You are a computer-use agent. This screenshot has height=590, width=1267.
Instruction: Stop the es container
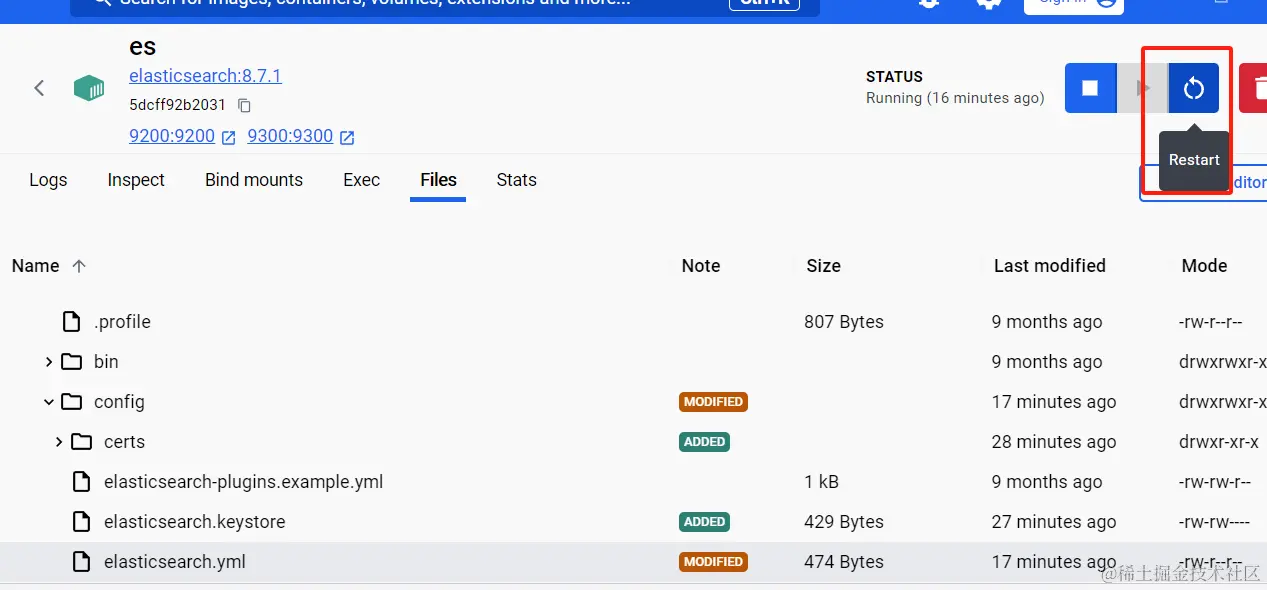[x=1090, y=88]
